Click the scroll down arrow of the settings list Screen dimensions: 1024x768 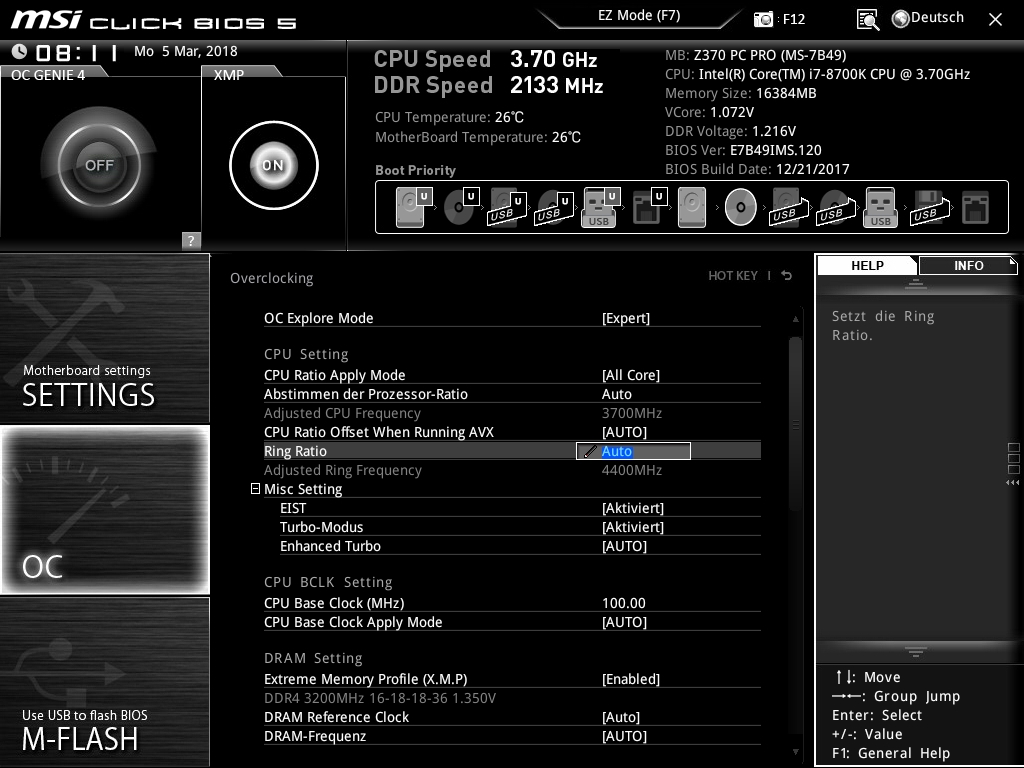(795, 752)
